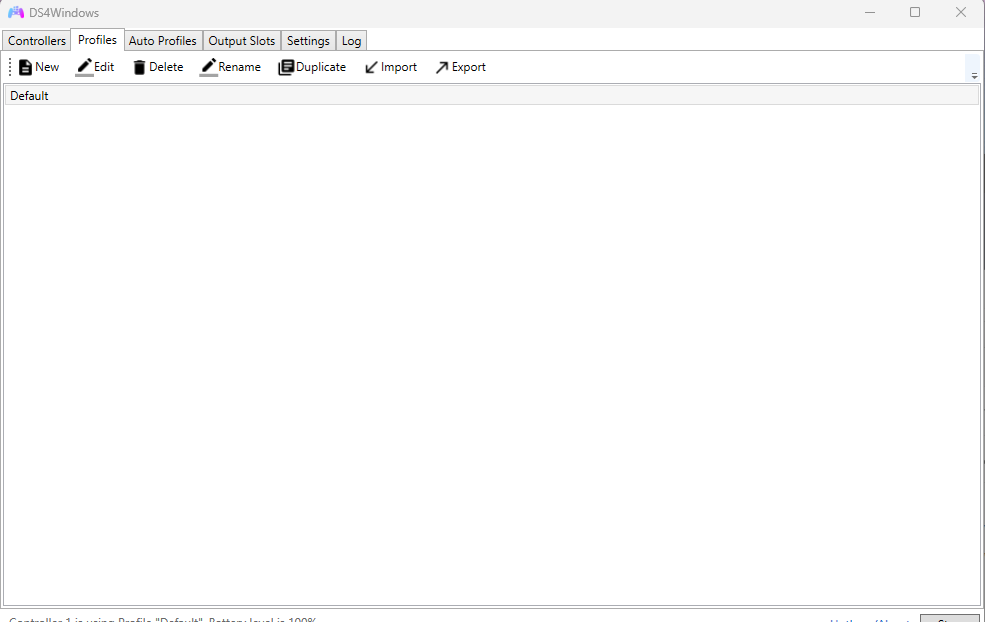Create a New profile
The height and width of the screenshot is (622, 985).
click(39, 67)
